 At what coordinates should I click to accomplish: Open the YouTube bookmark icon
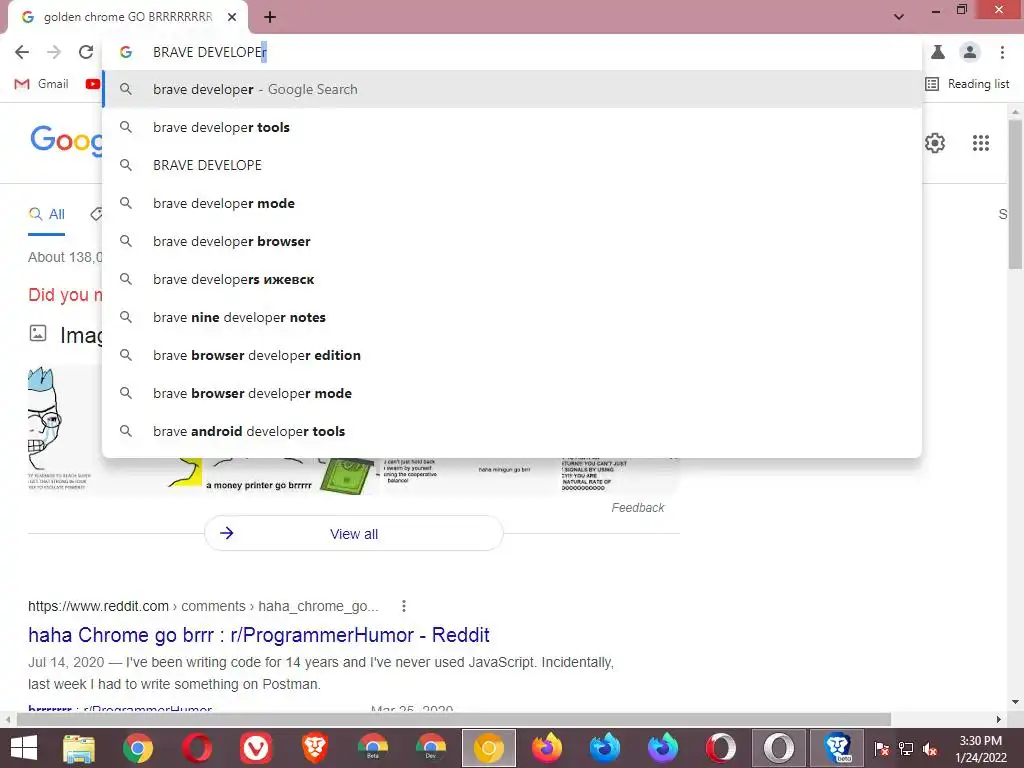click(x=93, y=84)
